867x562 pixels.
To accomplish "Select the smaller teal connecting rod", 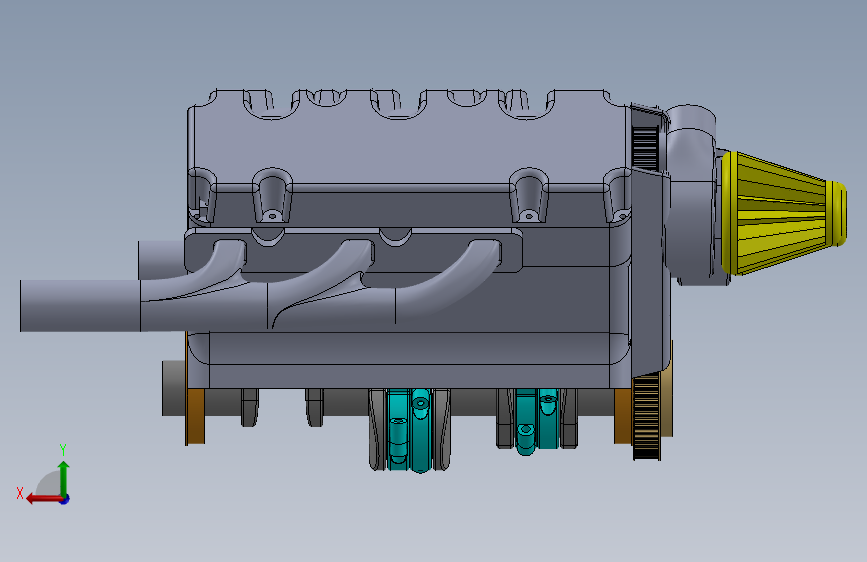I will coord(536,420).
